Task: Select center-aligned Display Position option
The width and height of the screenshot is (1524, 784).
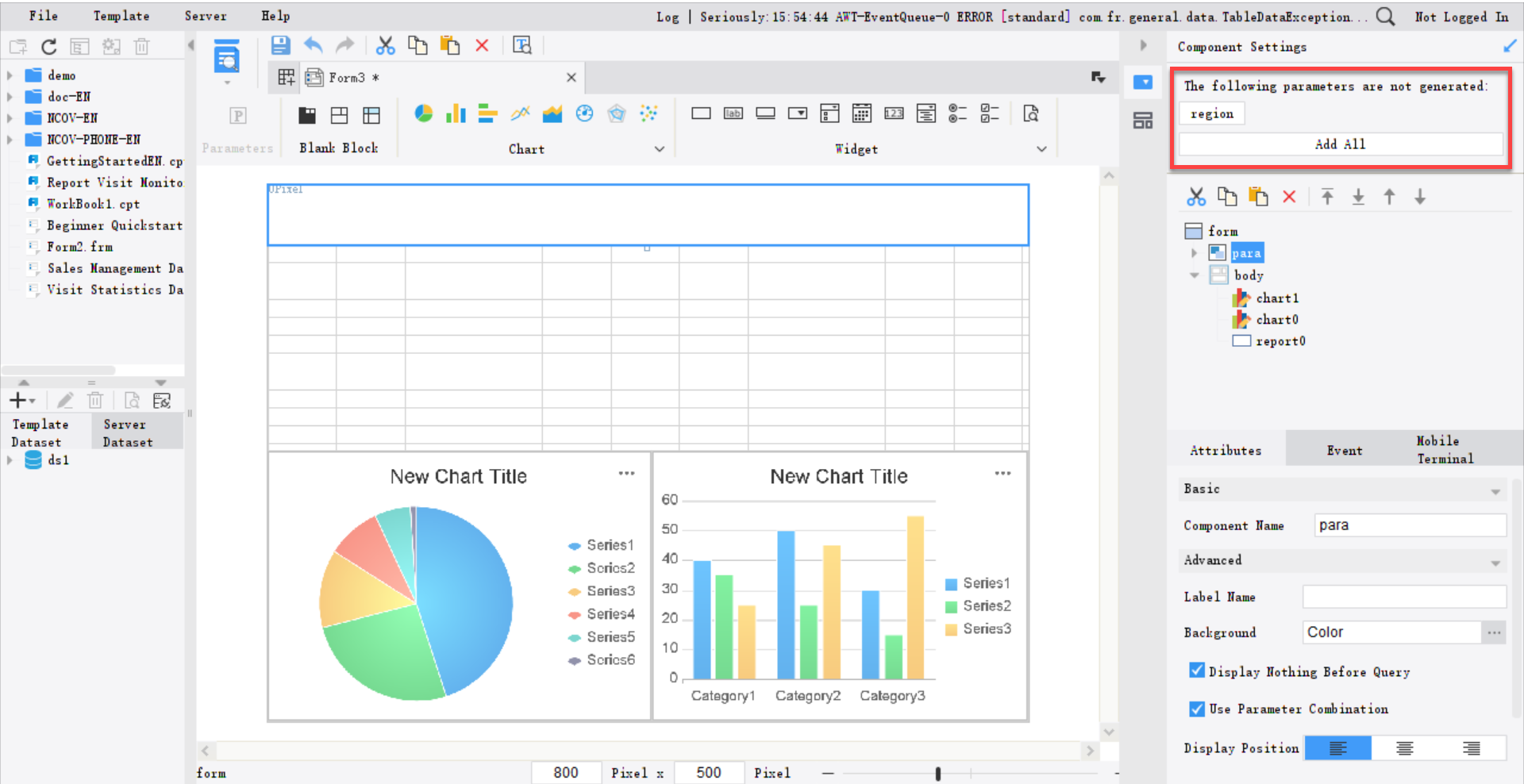Action: [1404, 748]
